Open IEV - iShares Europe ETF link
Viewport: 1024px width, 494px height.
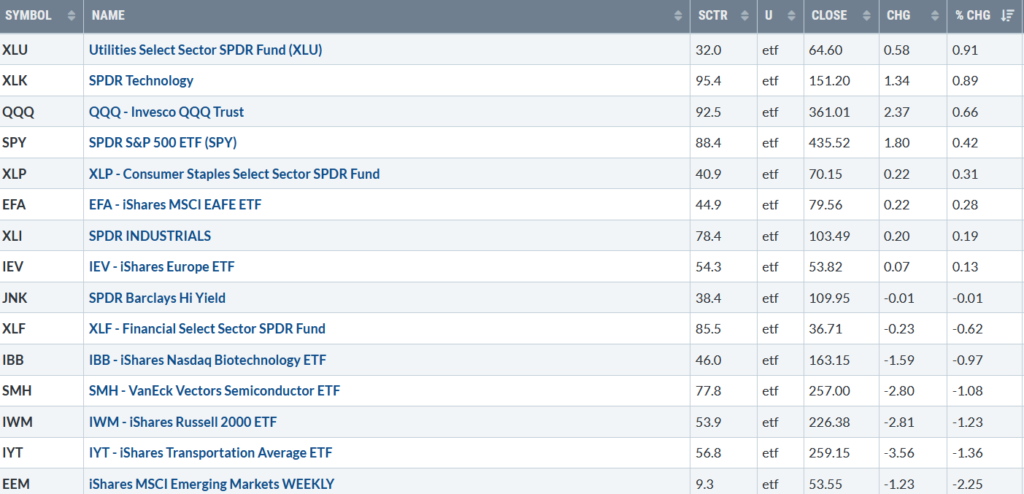pos(162,267)
